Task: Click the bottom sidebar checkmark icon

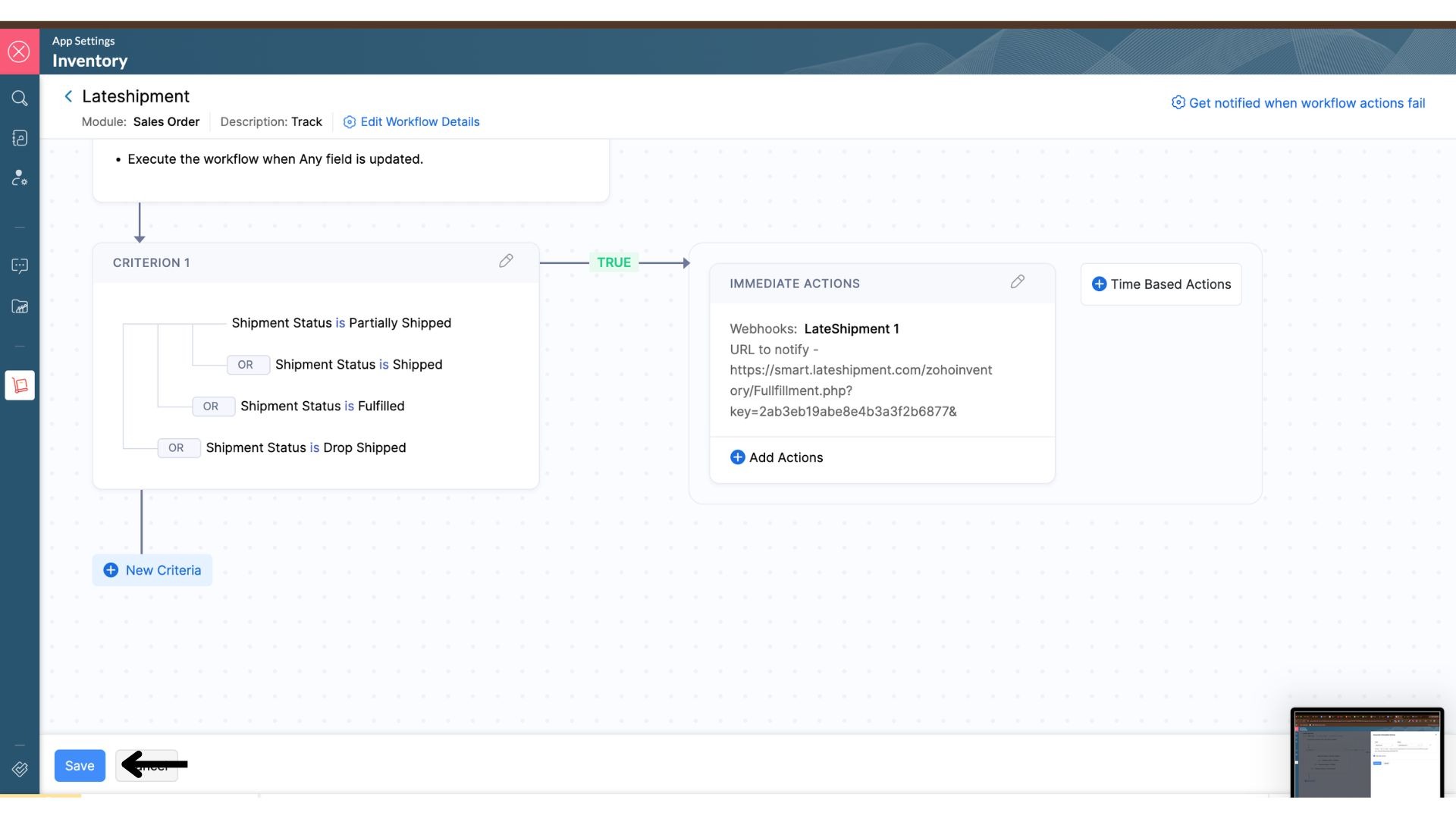Action: 20,769
